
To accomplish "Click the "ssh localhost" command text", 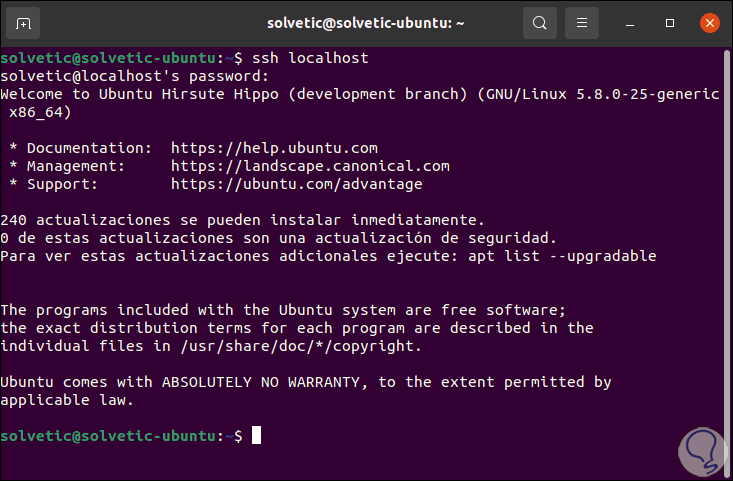I will click(x=310, y=58).
